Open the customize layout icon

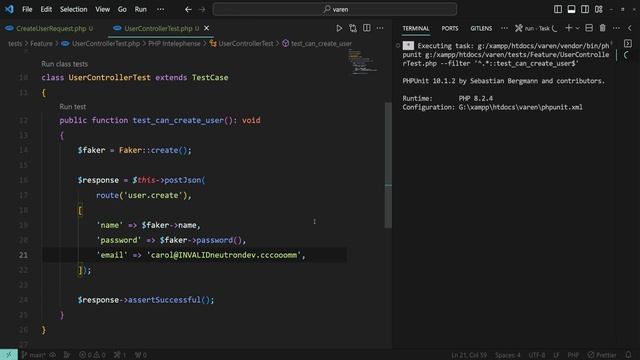click(x=598, y=9)
